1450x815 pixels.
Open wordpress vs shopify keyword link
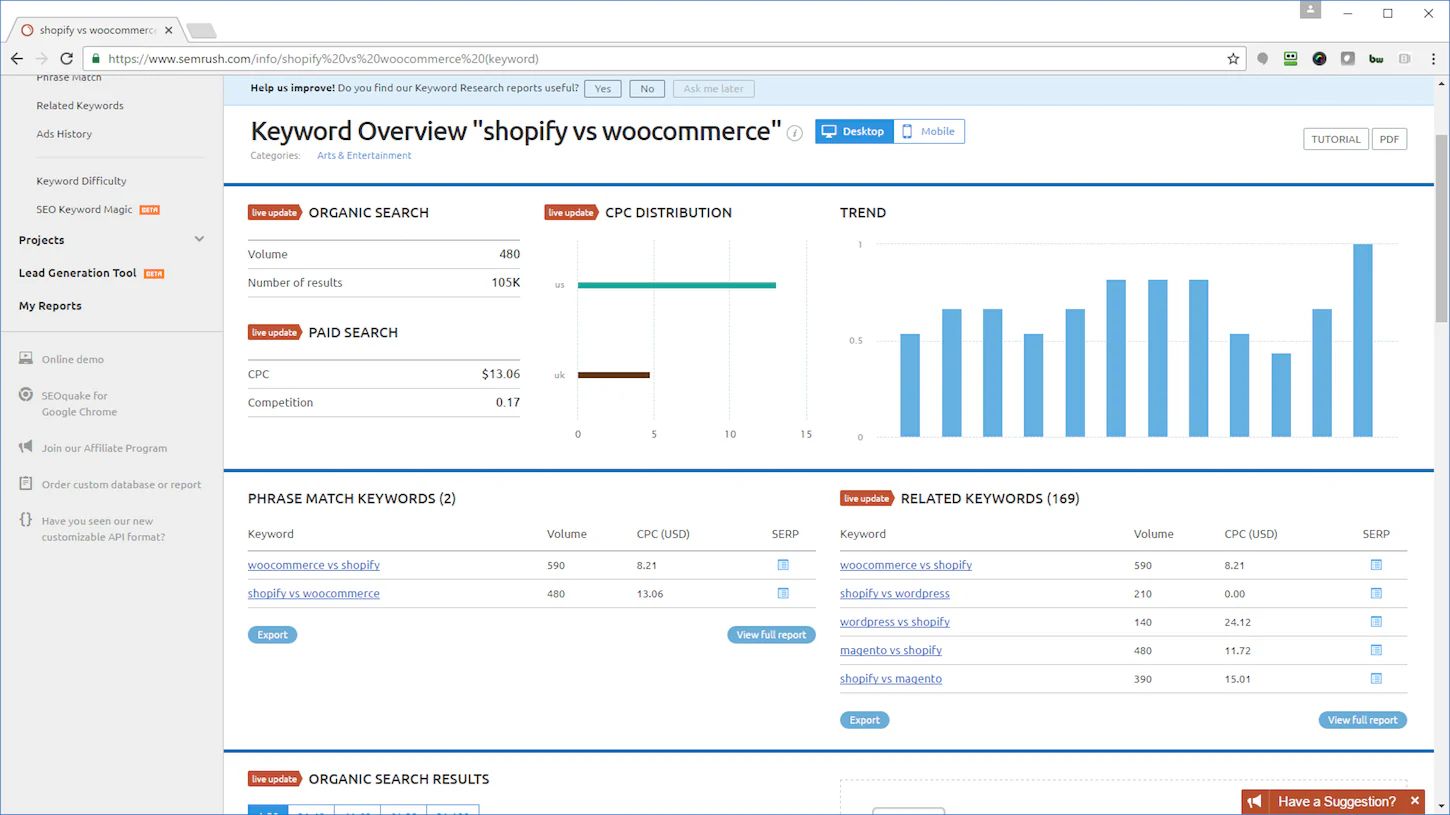point(895,622)
